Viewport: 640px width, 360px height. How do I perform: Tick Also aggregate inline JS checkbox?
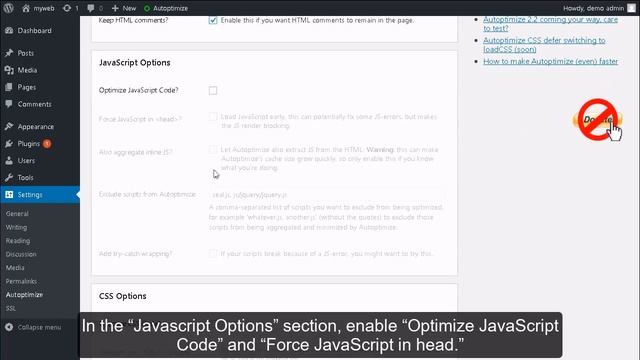click(x=213, y=150)
